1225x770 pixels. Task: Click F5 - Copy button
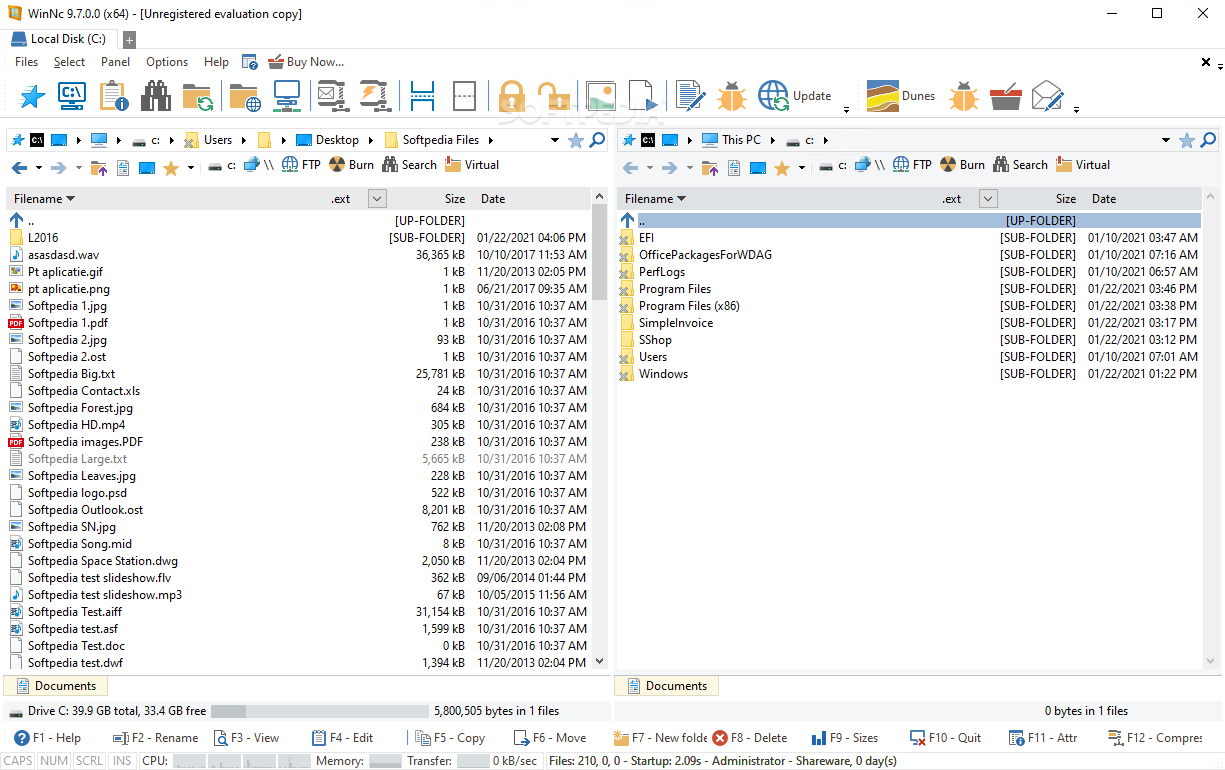[450, 738]
